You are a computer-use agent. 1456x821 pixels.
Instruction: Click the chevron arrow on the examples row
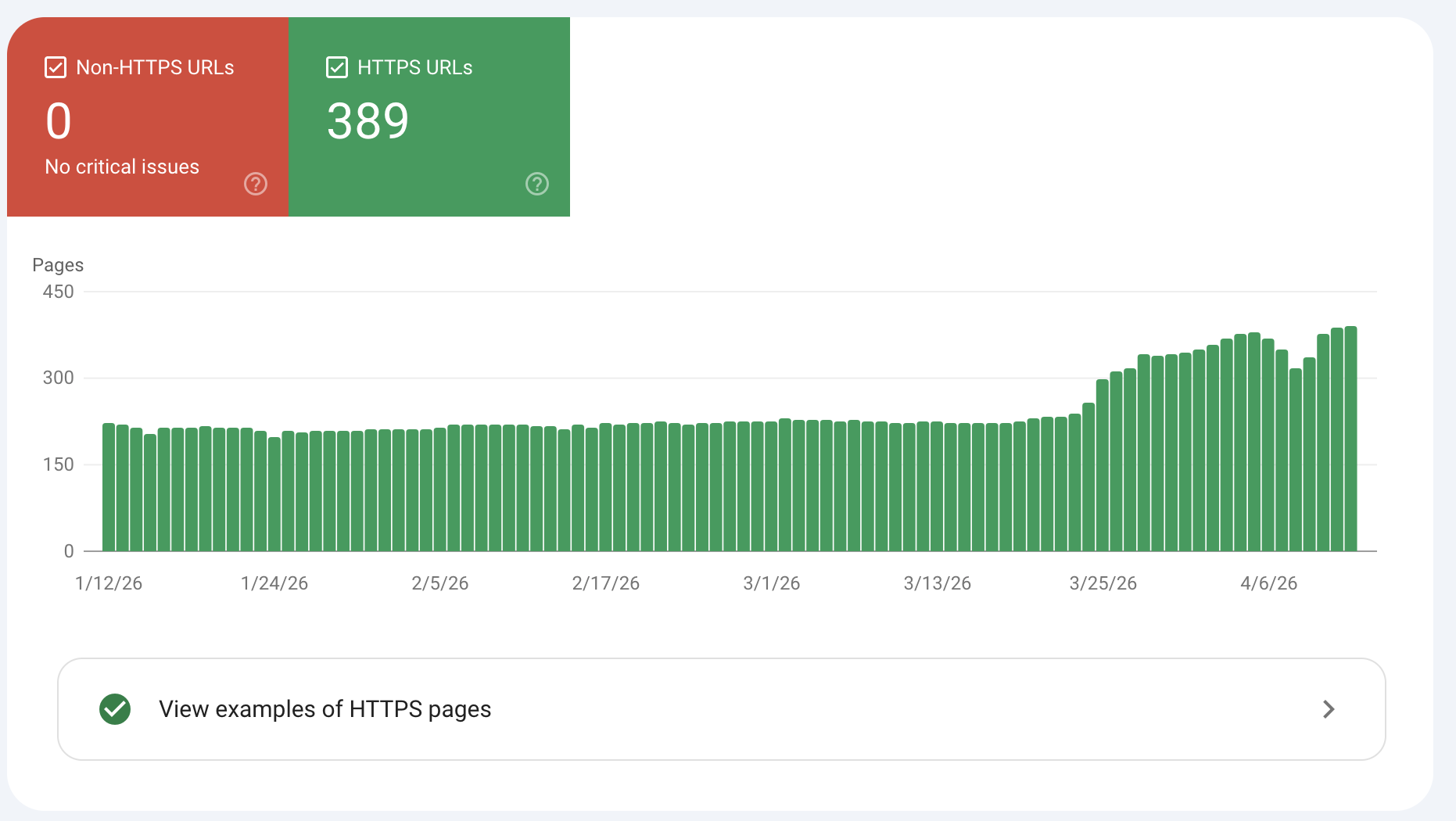pyautogui.click(x=1328, y=709)
